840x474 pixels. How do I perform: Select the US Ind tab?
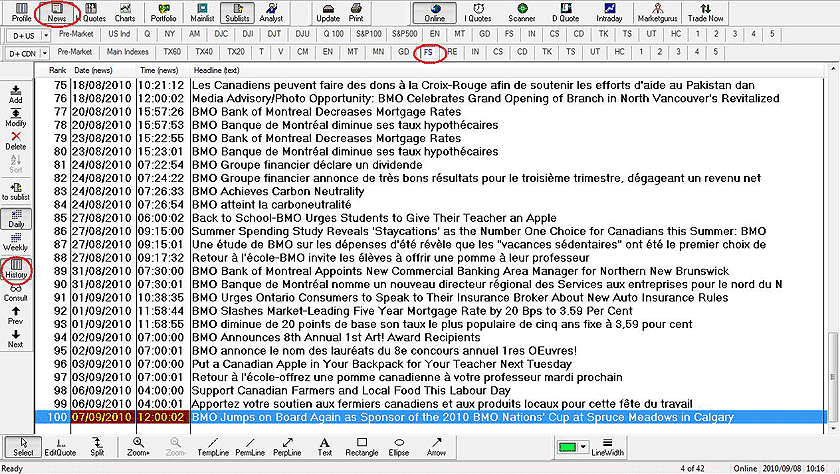pos(119,34)
